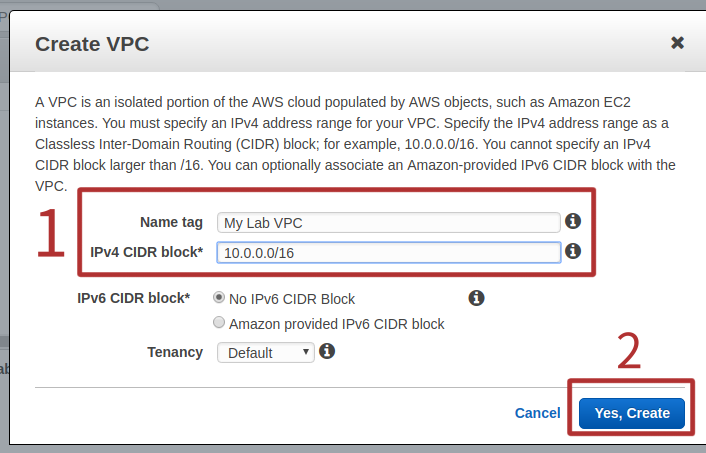Click the info icon beside Name tag field
Image resolution: width=706 pixels, height=453 pixels.
pyautogui.click(x=573, y=222)
